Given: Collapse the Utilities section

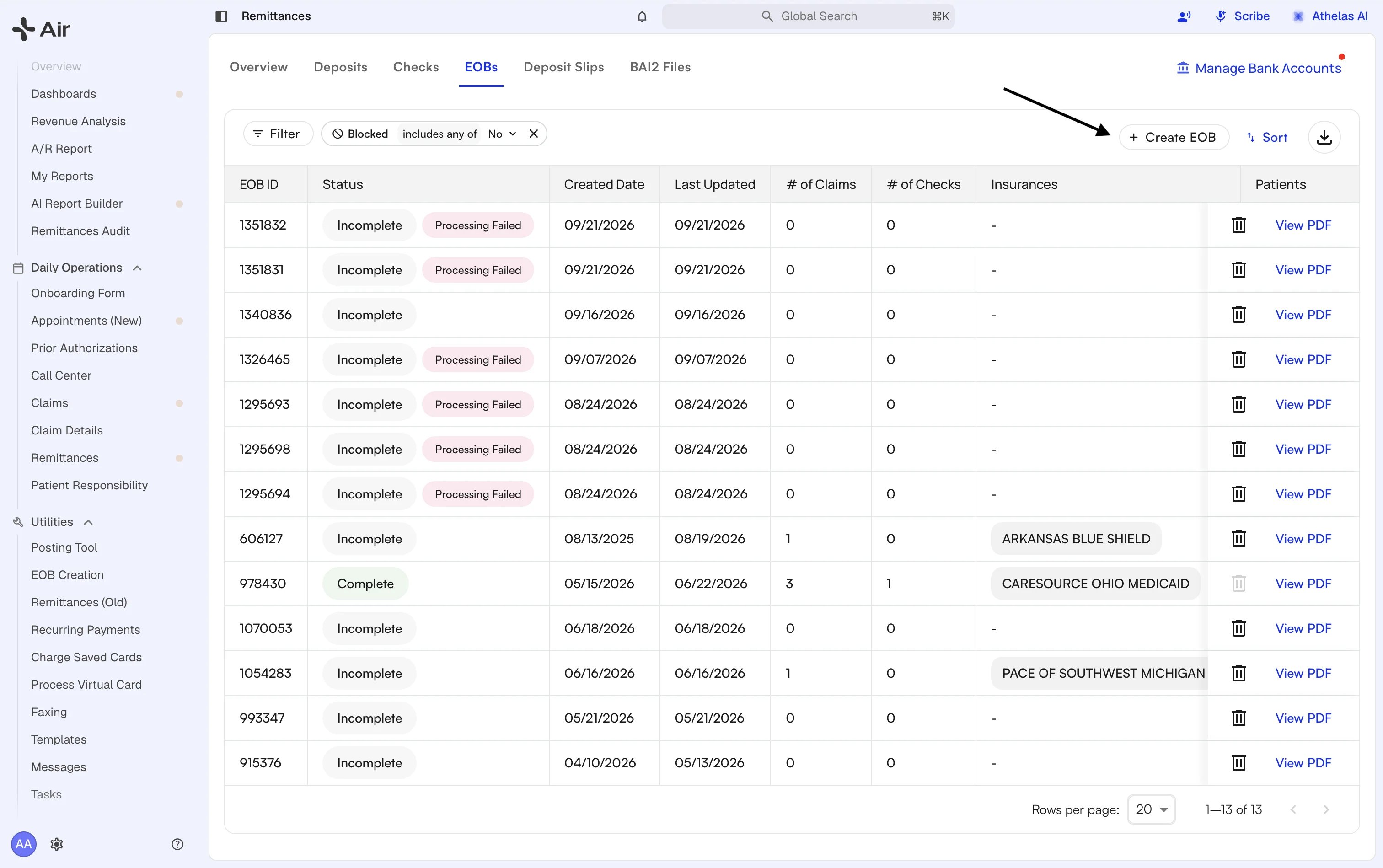Looking at the screenshot, I should coord(88,522).
